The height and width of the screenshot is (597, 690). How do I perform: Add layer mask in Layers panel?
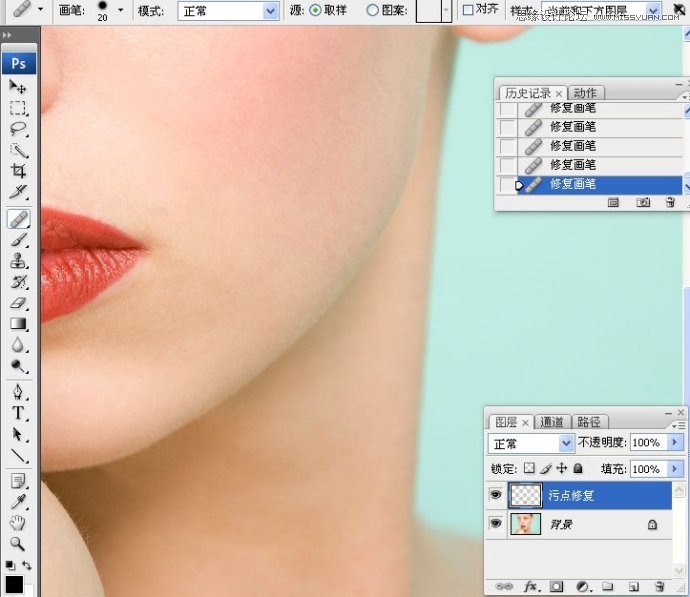(x=556, y=586)
